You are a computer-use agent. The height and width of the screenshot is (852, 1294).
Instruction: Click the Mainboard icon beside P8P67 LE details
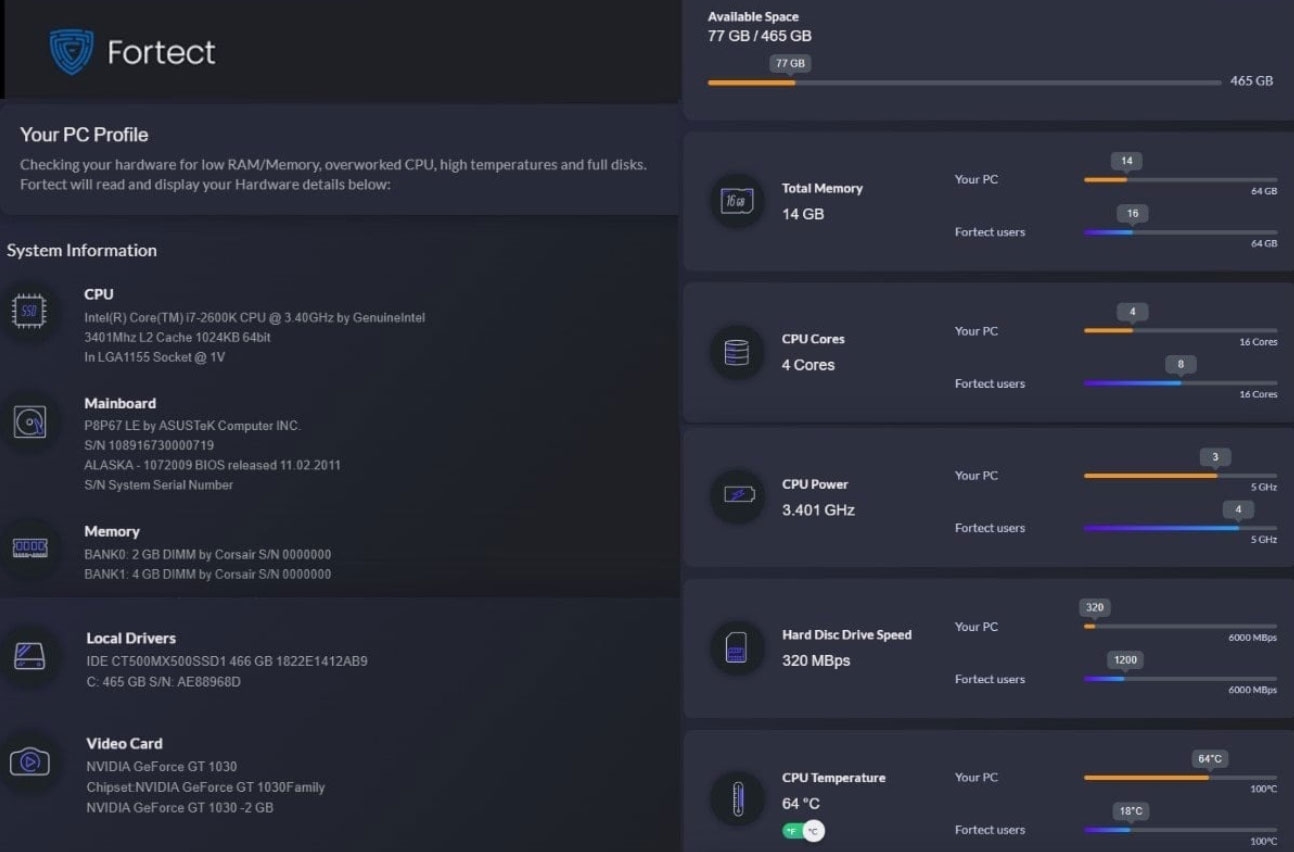(x=30, y=423)
